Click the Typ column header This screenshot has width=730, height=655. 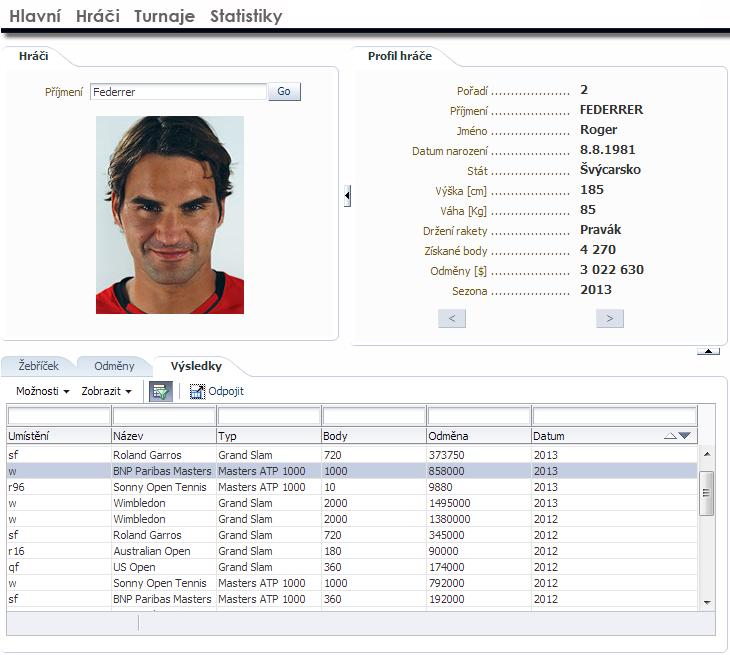(x=269, y=436)
